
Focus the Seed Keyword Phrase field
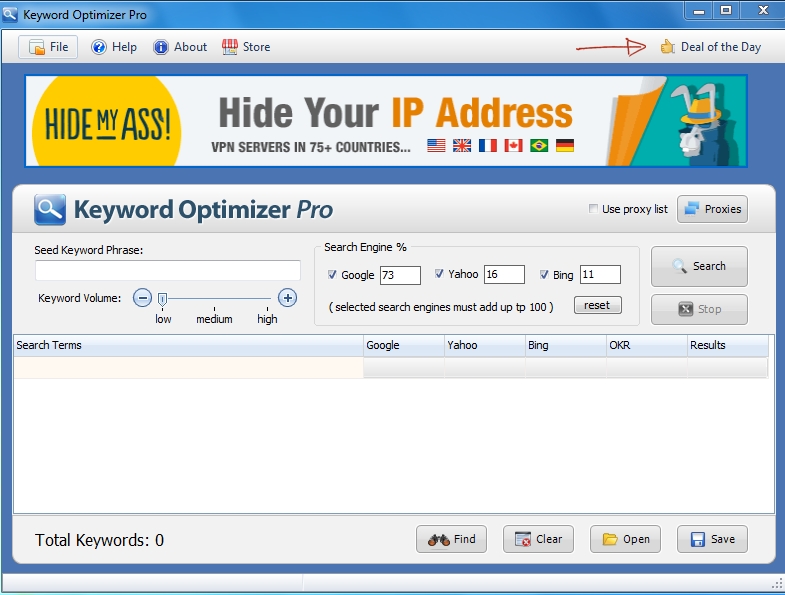point(168,270)
